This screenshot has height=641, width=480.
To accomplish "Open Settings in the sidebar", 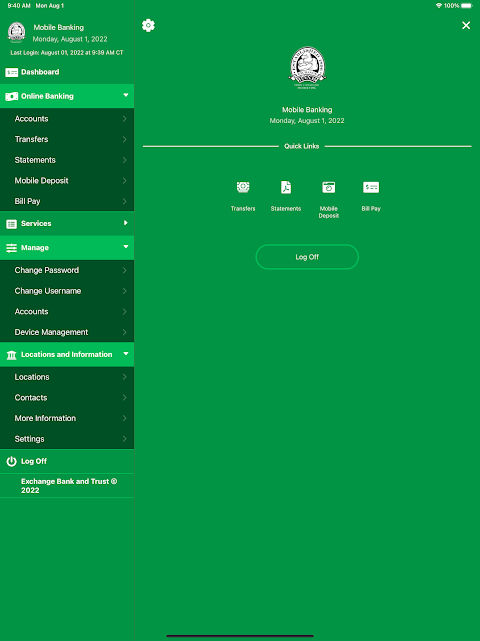I will 67,439.
